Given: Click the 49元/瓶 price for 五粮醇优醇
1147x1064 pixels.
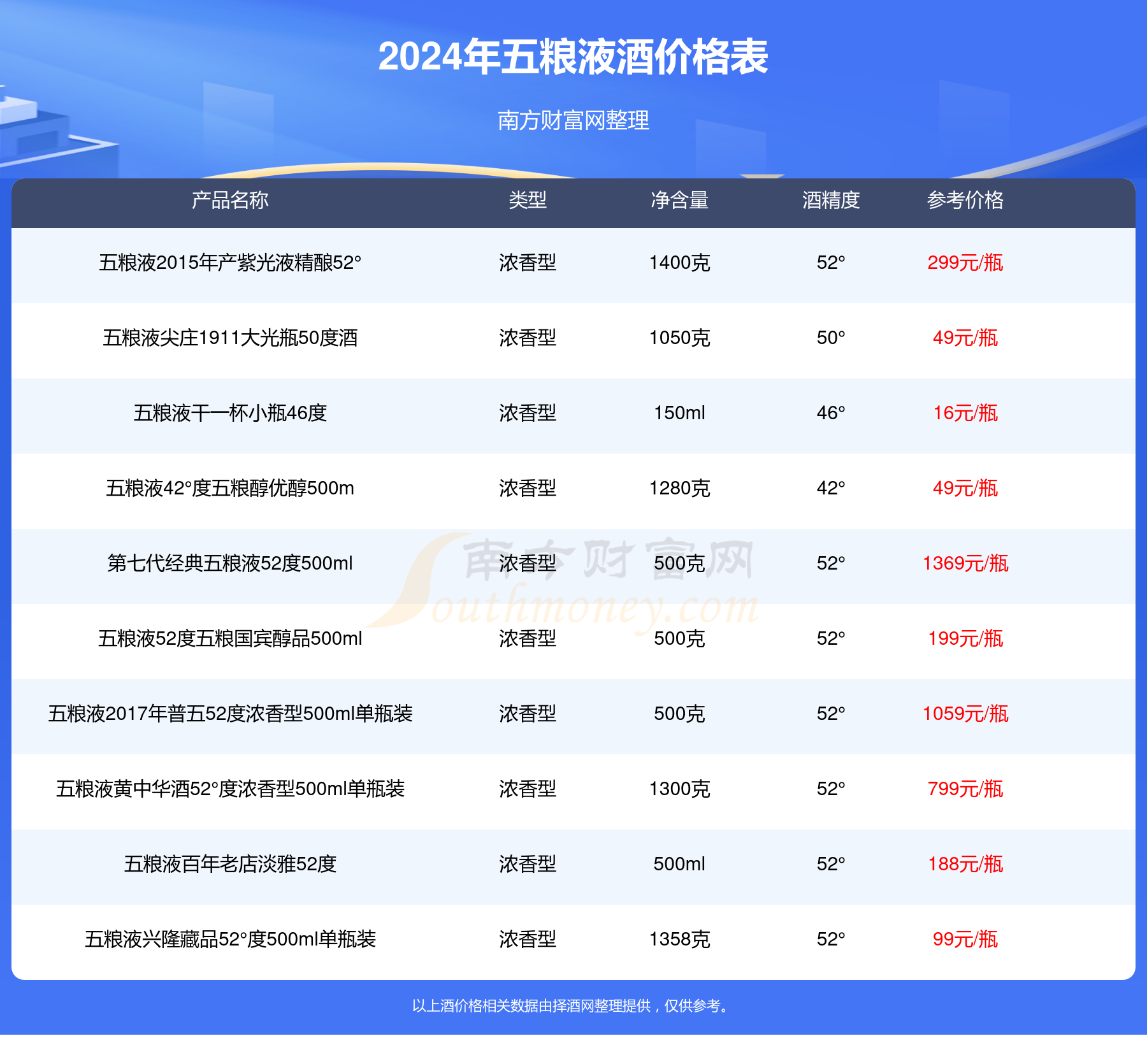Looking at the screenshot, I should 965,488.
